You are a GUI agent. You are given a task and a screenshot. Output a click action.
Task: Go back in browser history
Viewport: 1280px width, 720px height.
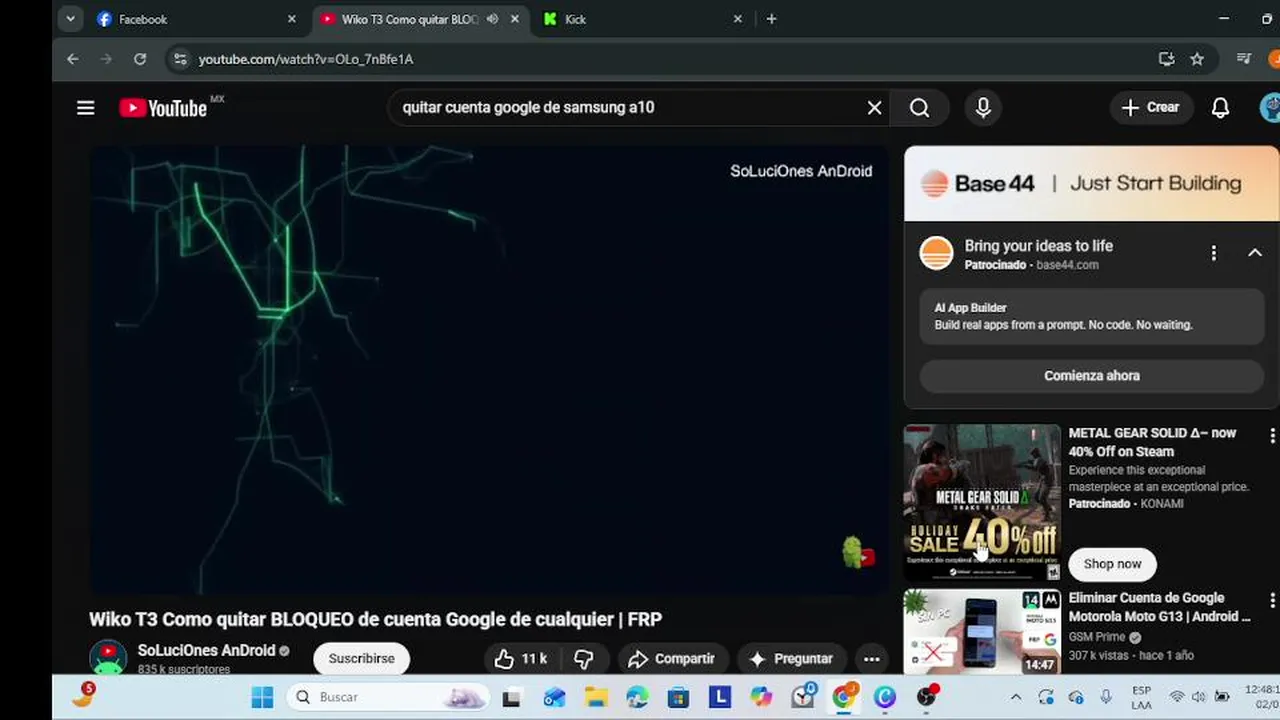[x=73, y=59]
